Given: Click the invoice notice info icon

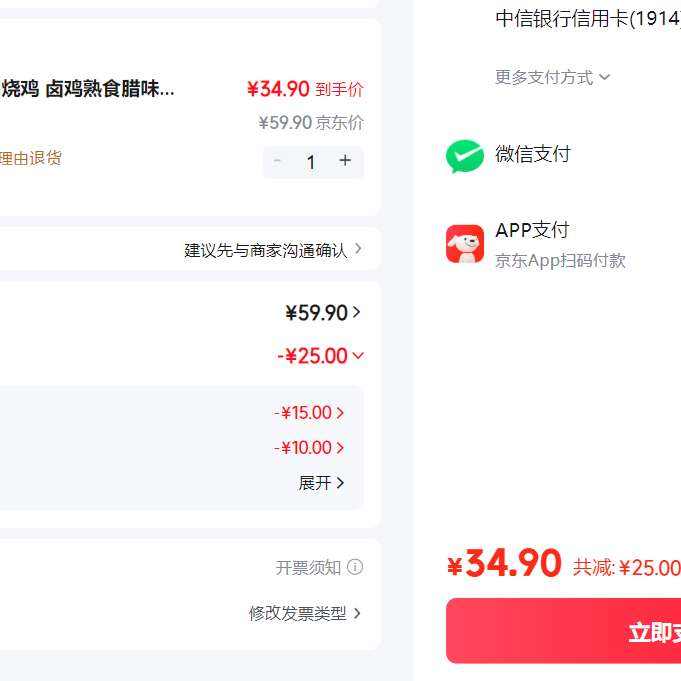Looking at the screenshot, I should click(355, 568).
